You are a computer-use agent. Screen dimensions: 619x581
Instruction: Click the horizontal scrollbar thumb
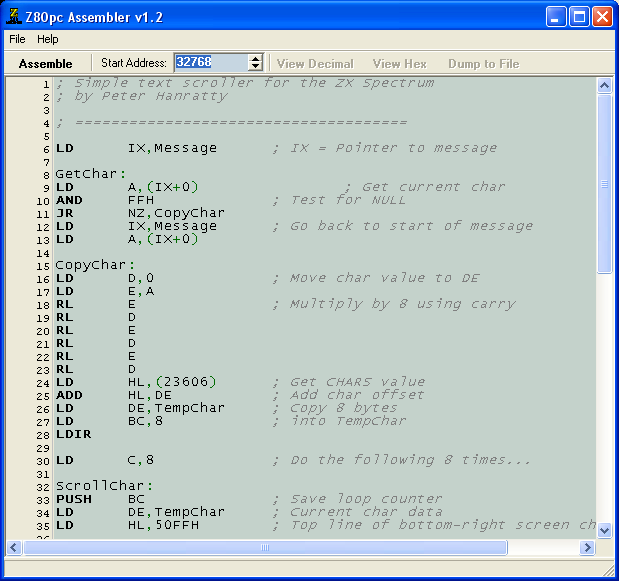(264, 548)
